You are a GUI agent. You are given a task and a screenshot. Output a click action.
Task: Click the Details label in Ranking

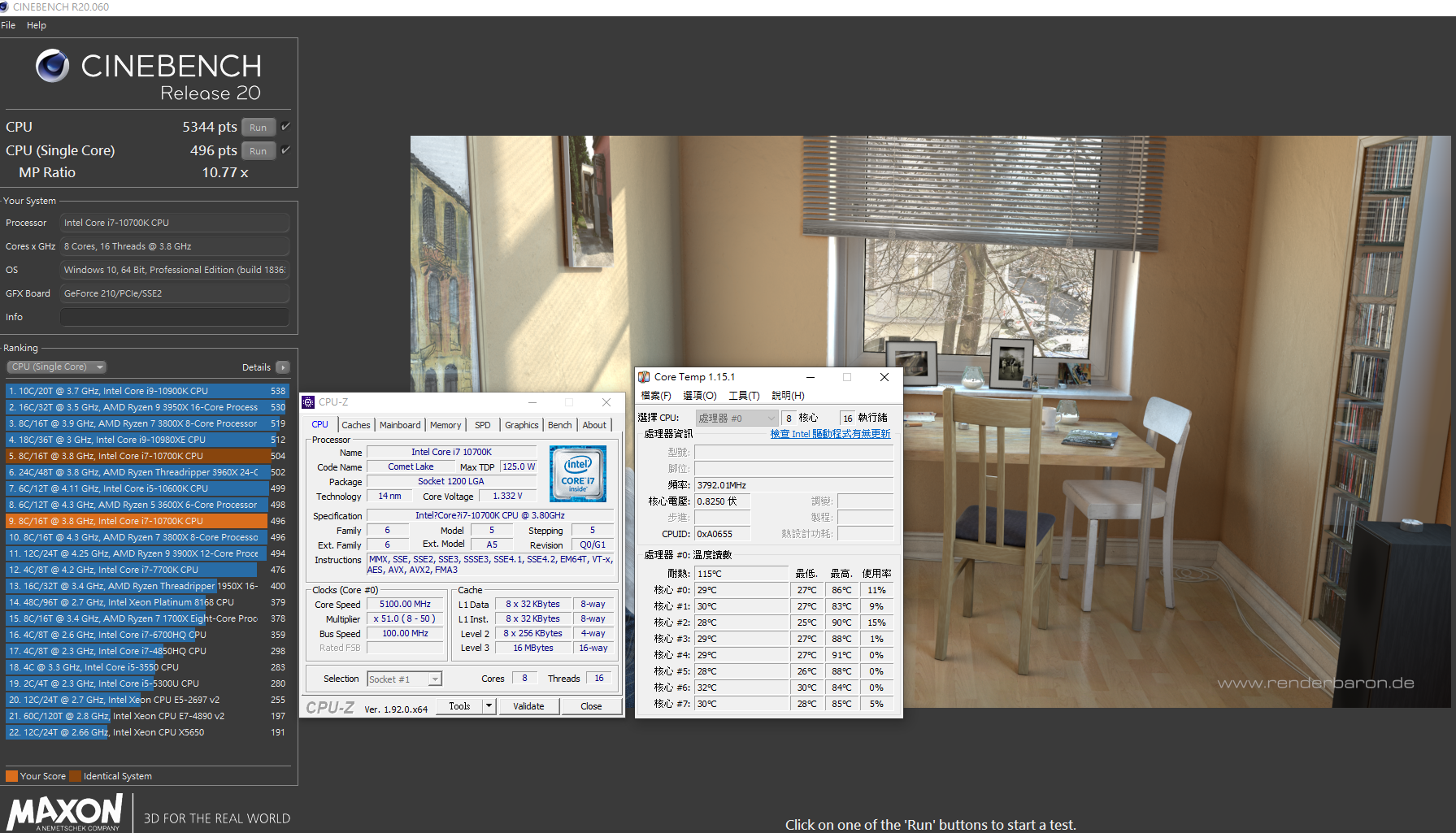[x=256, y=367]
